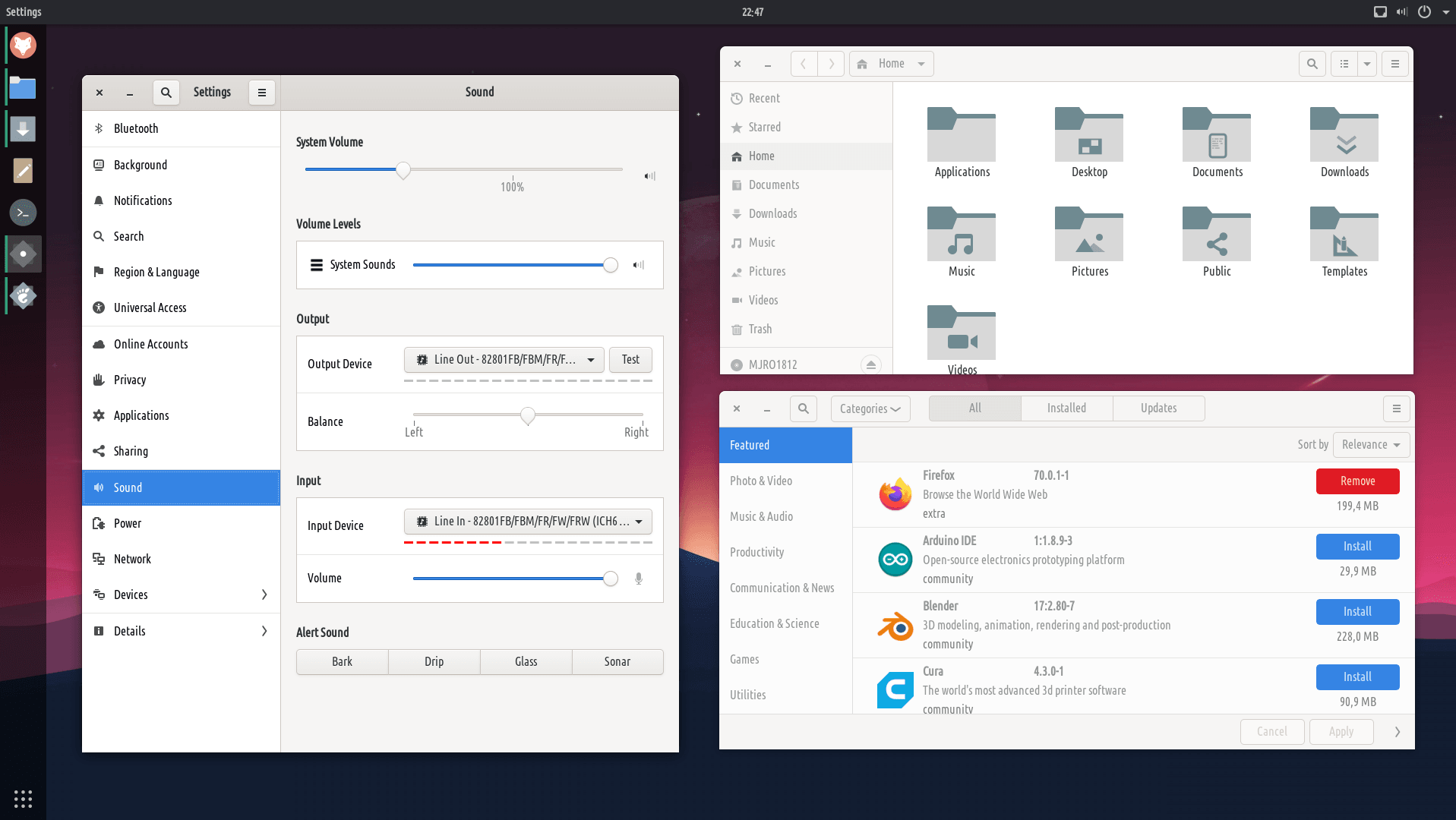
Task: Open search in the file manager
Action: pyautogui.click(x=1312, y=64)
